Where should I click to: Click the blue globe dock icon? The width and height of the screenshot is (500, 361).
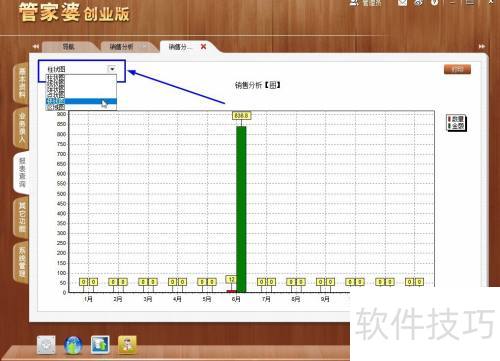coord(73,345)
